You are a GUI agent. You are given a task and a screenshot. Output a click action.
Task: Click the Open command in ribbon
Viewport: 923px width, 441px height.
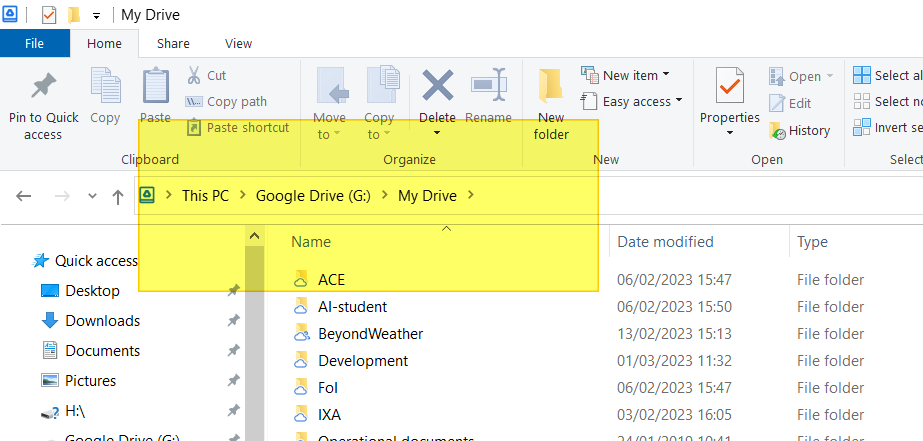(801, 77)
